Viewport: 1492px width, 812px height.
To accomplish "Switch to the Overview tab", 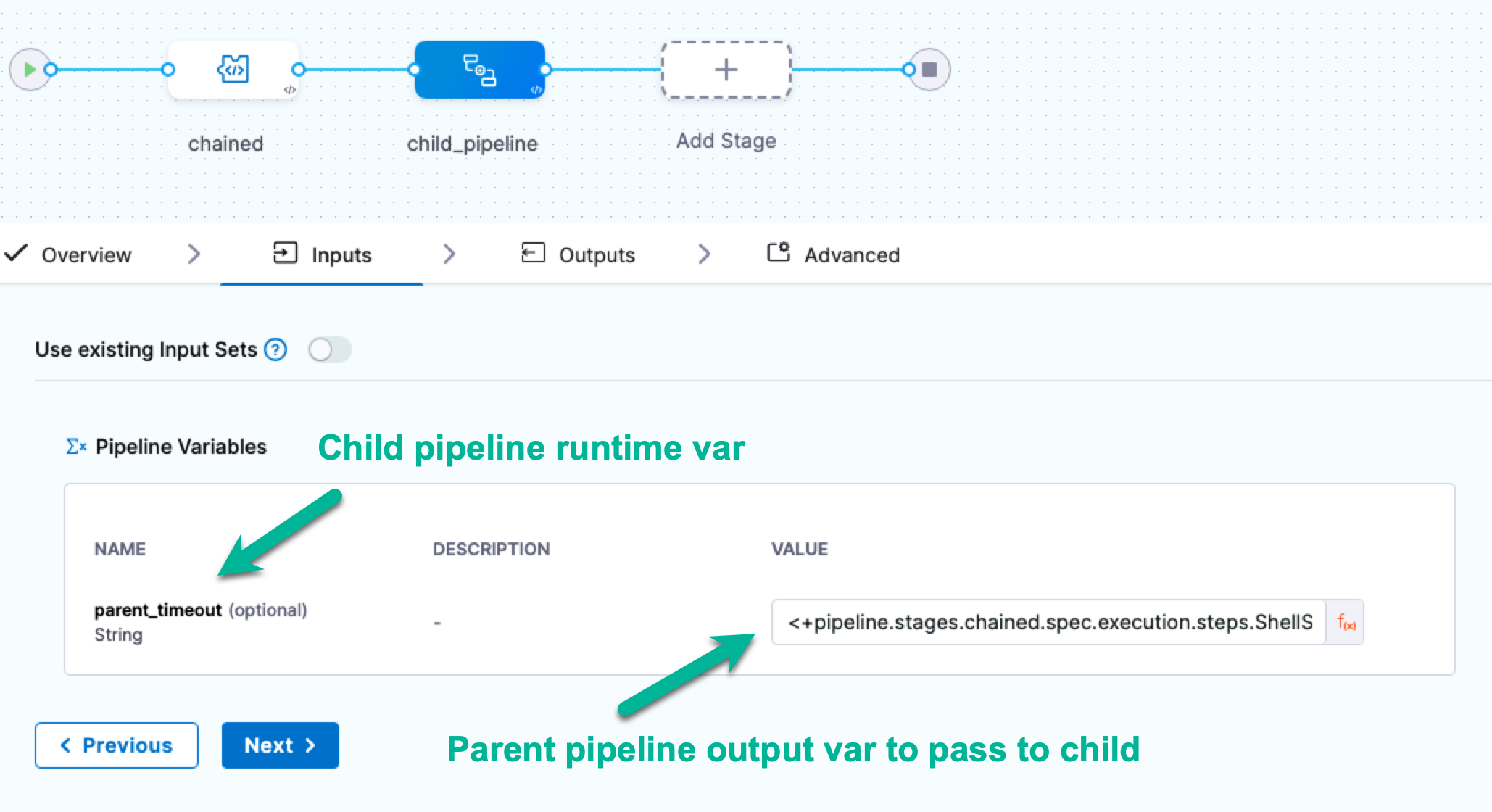I will (x=86, y=255).
